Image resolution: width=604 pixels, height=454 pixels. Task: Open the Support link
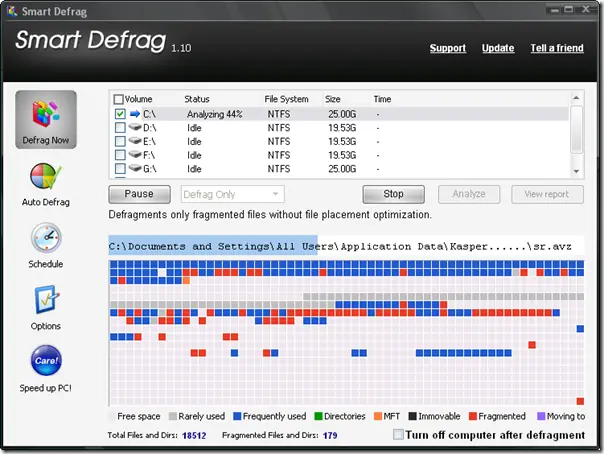448,48
